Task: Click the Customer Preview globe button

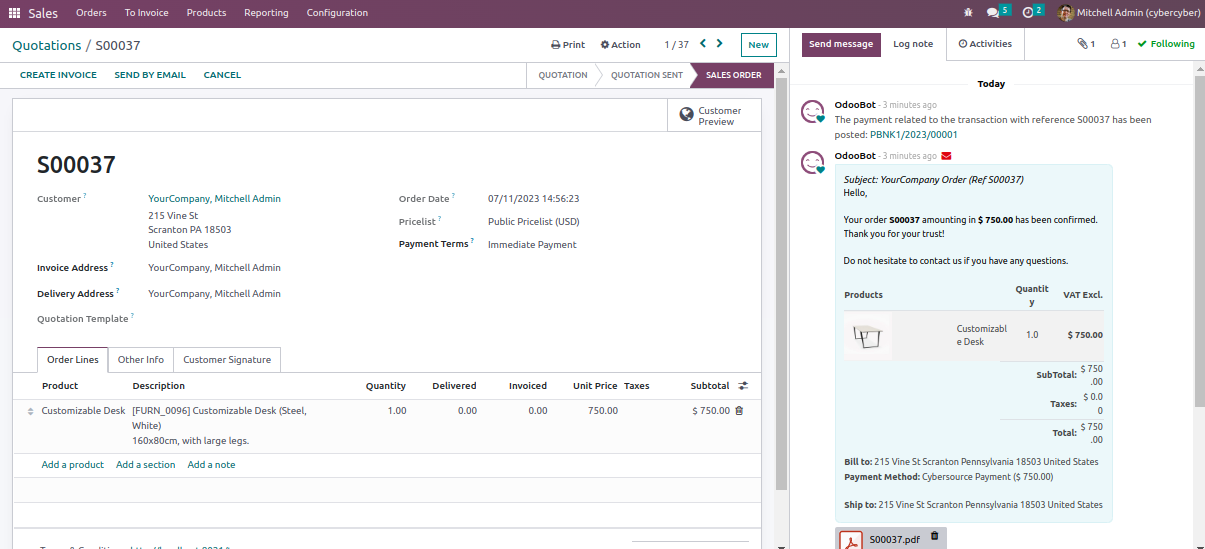Action: pyautogui.click(x=714, y=116)
